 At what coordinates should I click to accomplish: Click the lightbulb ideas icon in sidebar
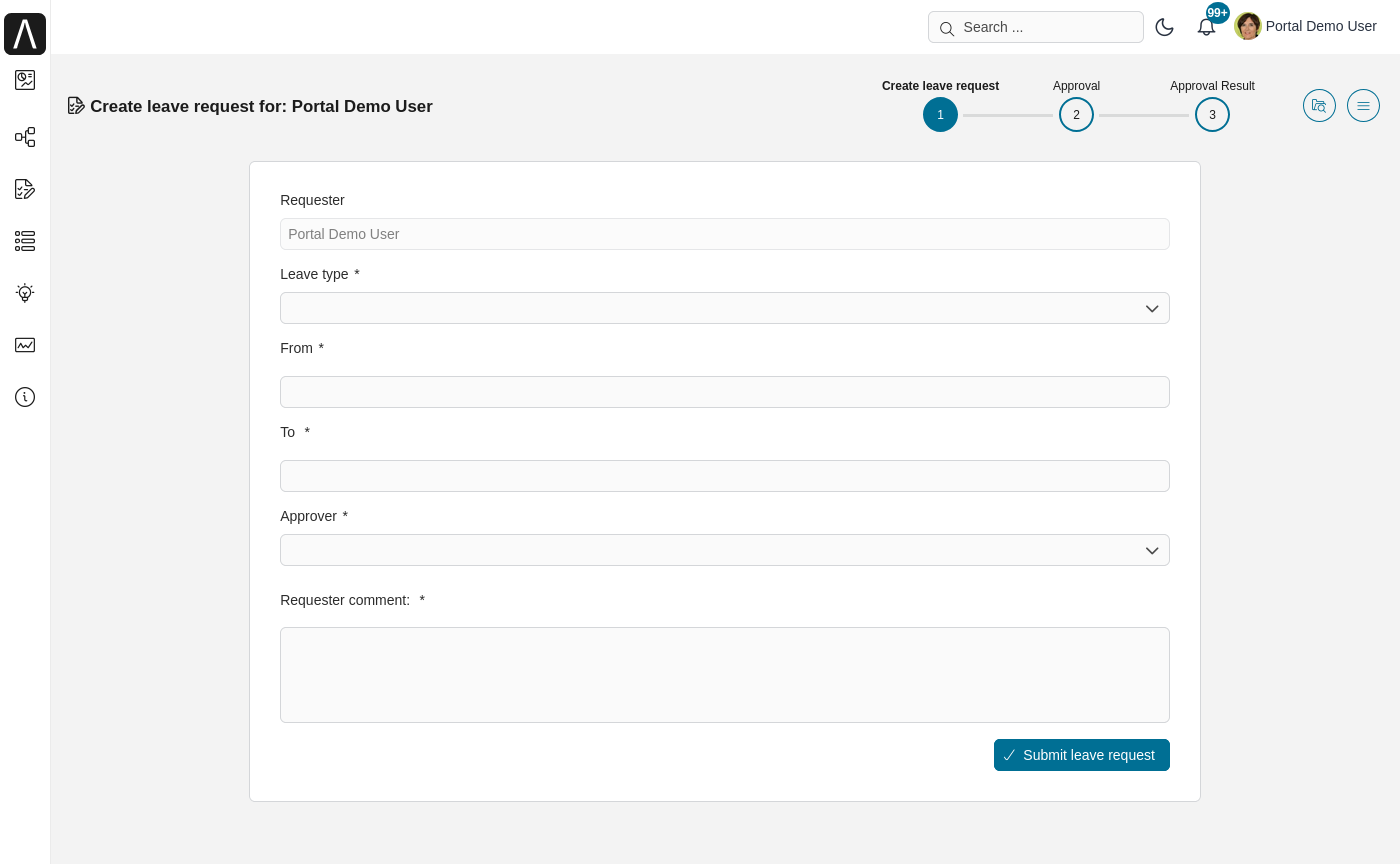point(25,293)
